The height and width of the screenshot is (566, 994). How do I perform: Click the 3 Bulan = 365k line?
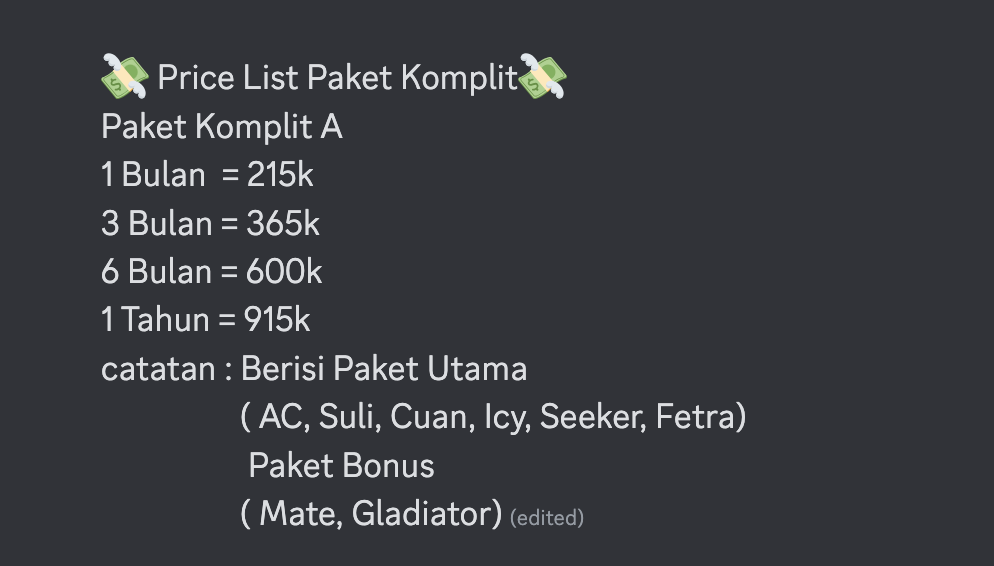[210, 223]
